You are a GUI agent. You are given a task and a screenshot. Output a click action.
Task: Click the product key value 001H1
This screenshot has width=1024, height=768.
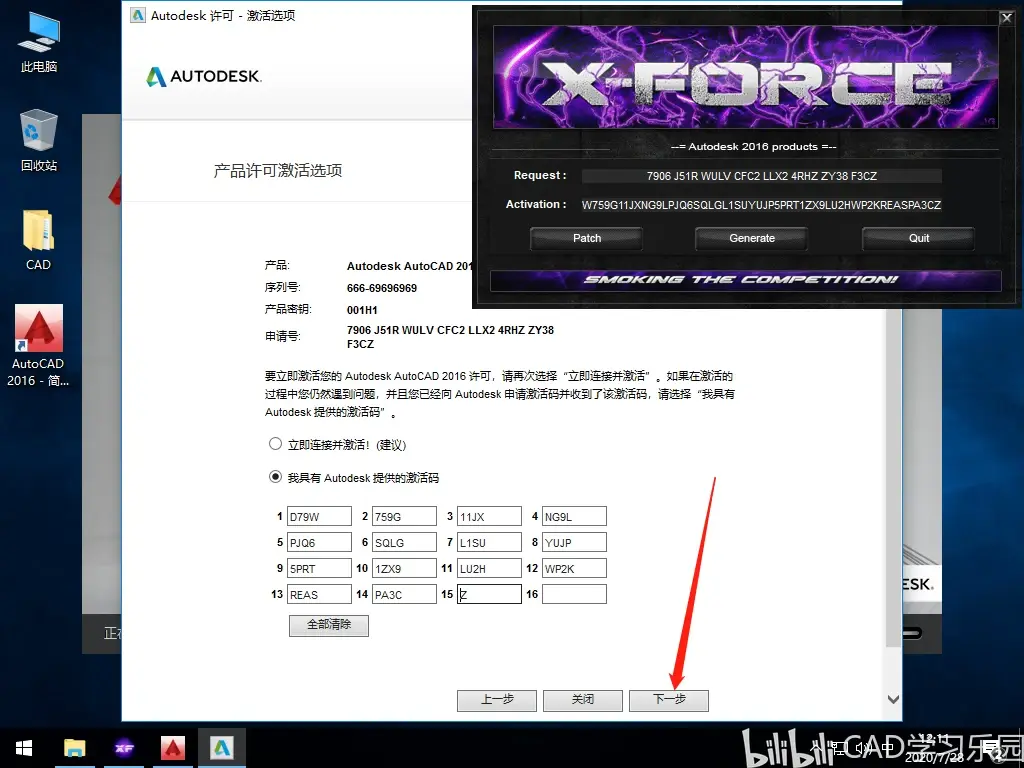(362, 310)
